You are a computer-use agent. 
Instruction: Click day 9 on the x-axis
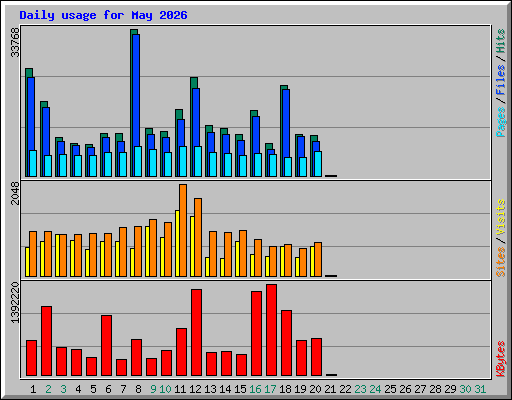[x=153, y=389]
